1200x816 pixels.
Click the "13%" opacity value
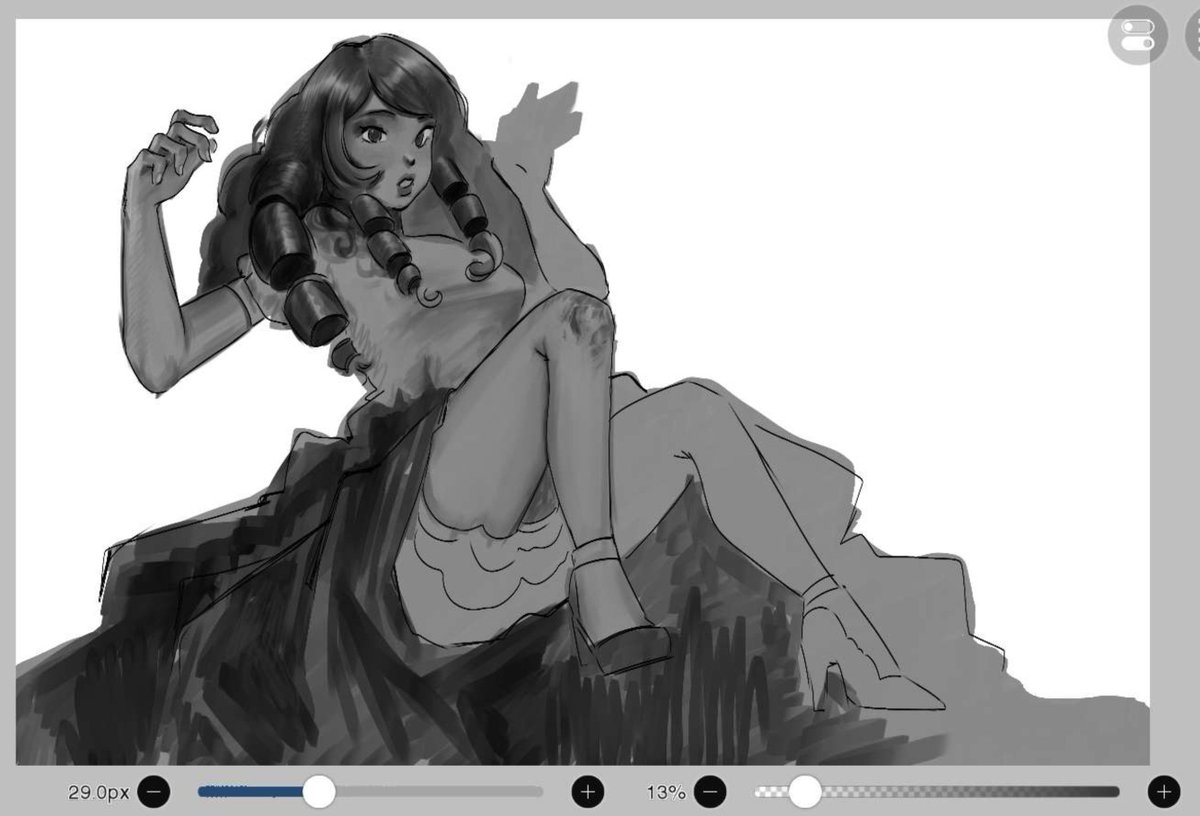pyautogui.click(x=666, y=792)
